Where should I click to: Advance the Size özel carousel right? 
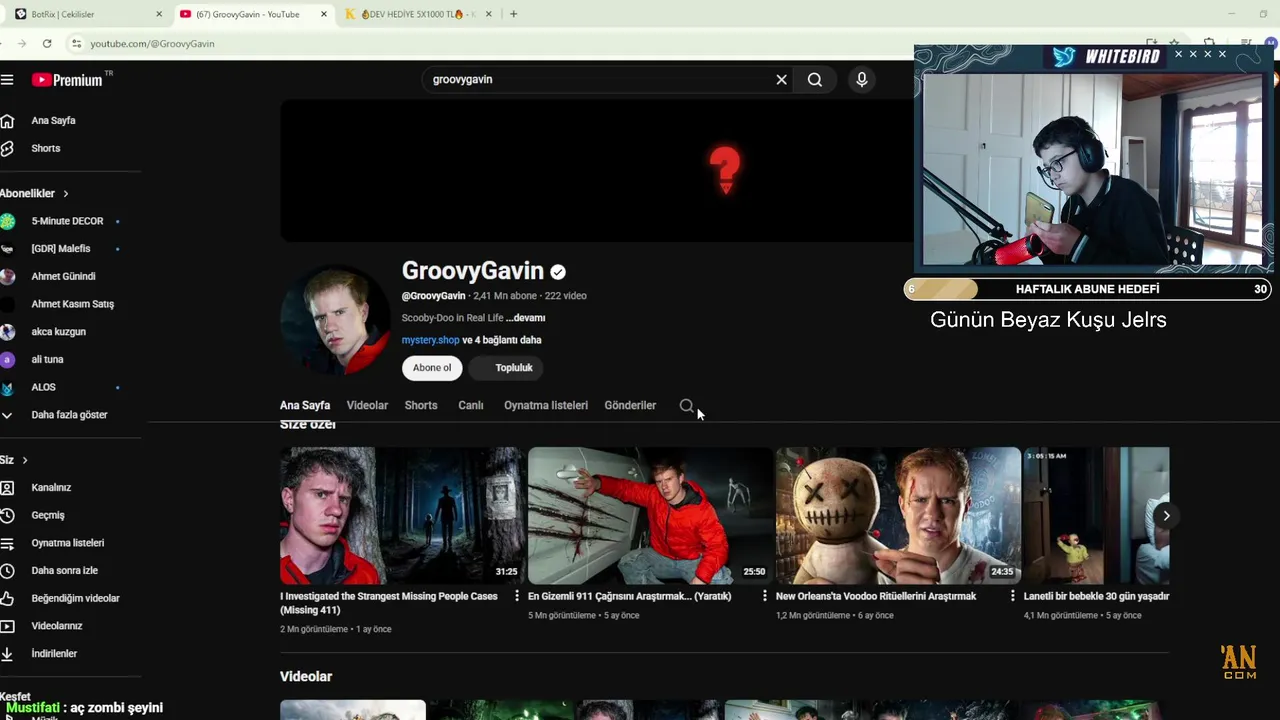pos(1166,516)
